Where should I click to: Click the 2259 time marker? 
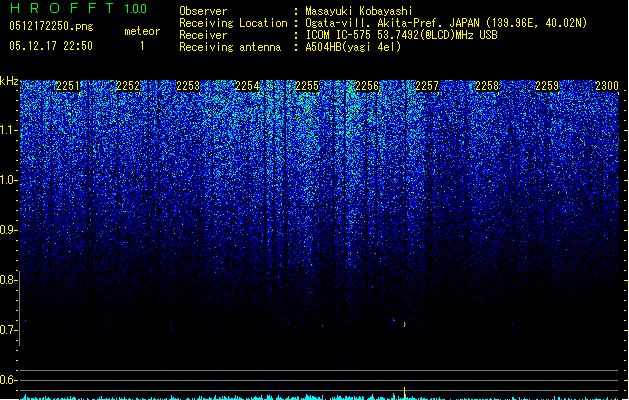click(547, 86)
